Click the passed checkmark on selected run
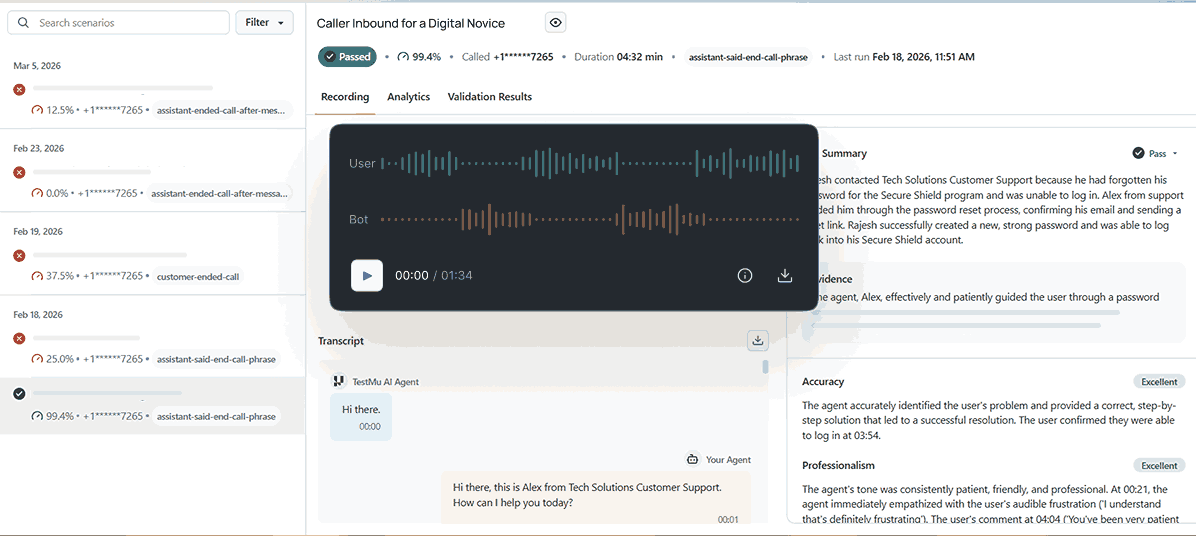 (19, 393)
